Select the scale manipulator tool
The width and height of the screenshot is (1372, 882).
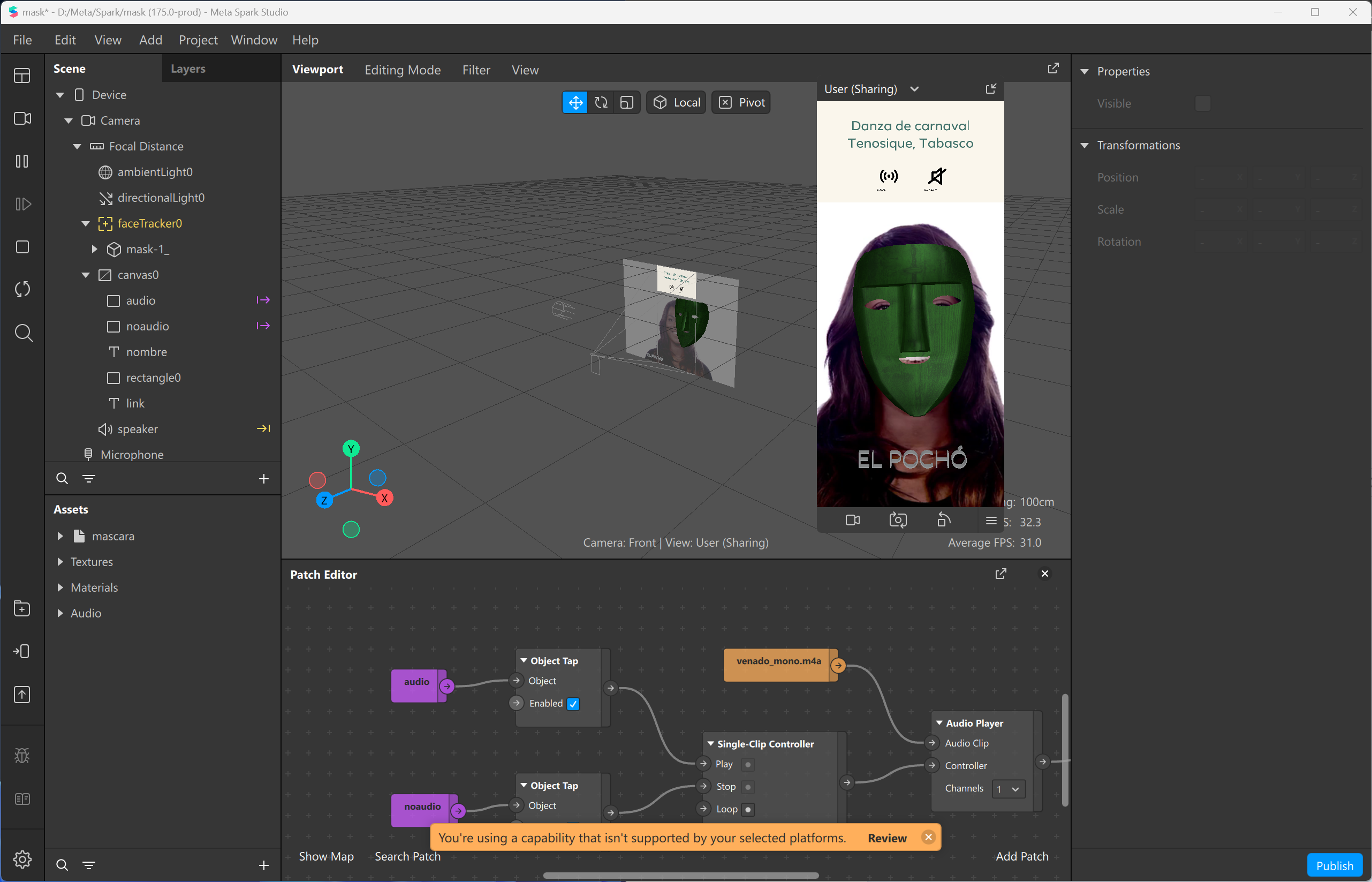(x=627, y=102)
